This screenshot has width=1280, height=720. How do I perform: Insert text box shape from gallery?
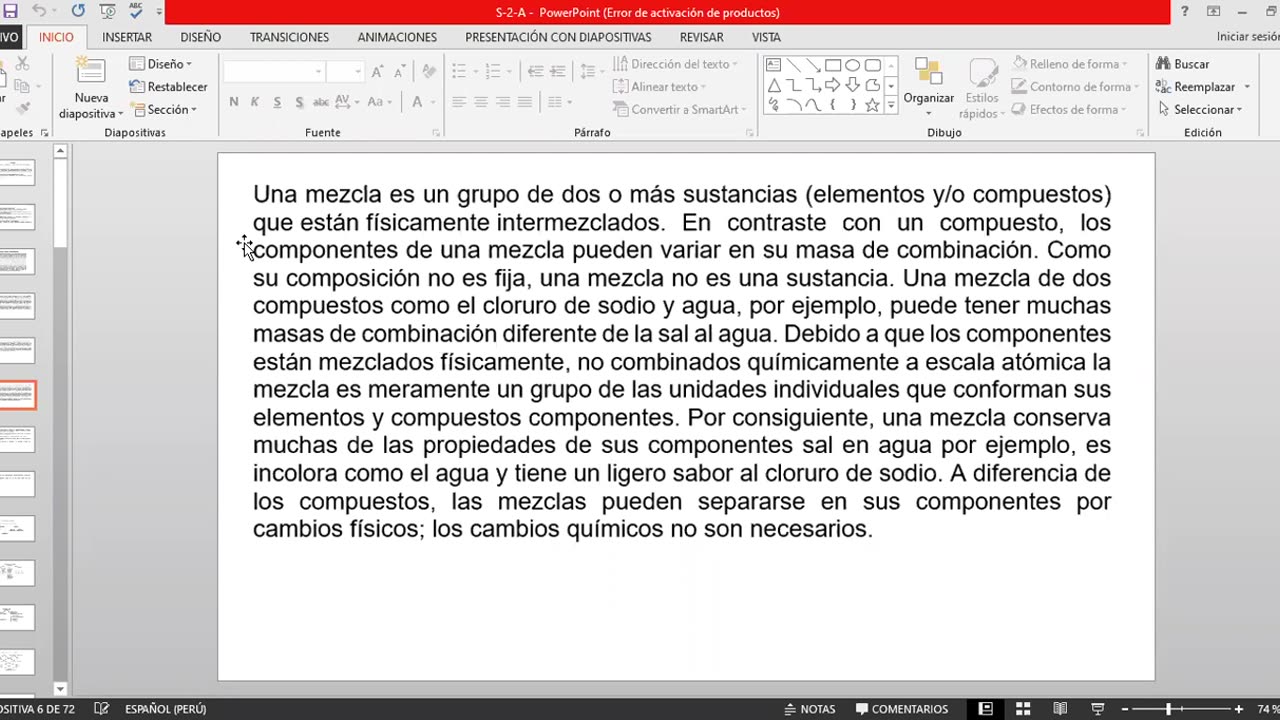click(x=773, y=65)
